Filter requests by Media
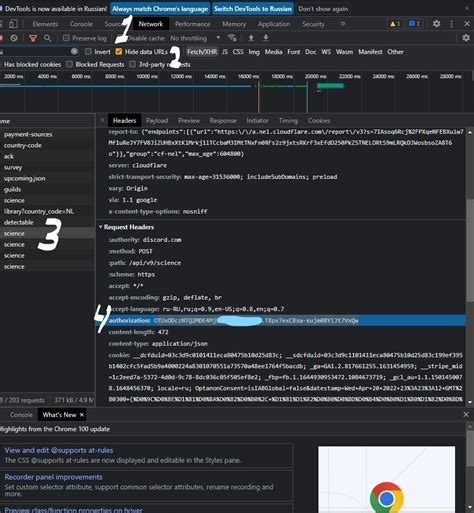 [x=273, y=52]
